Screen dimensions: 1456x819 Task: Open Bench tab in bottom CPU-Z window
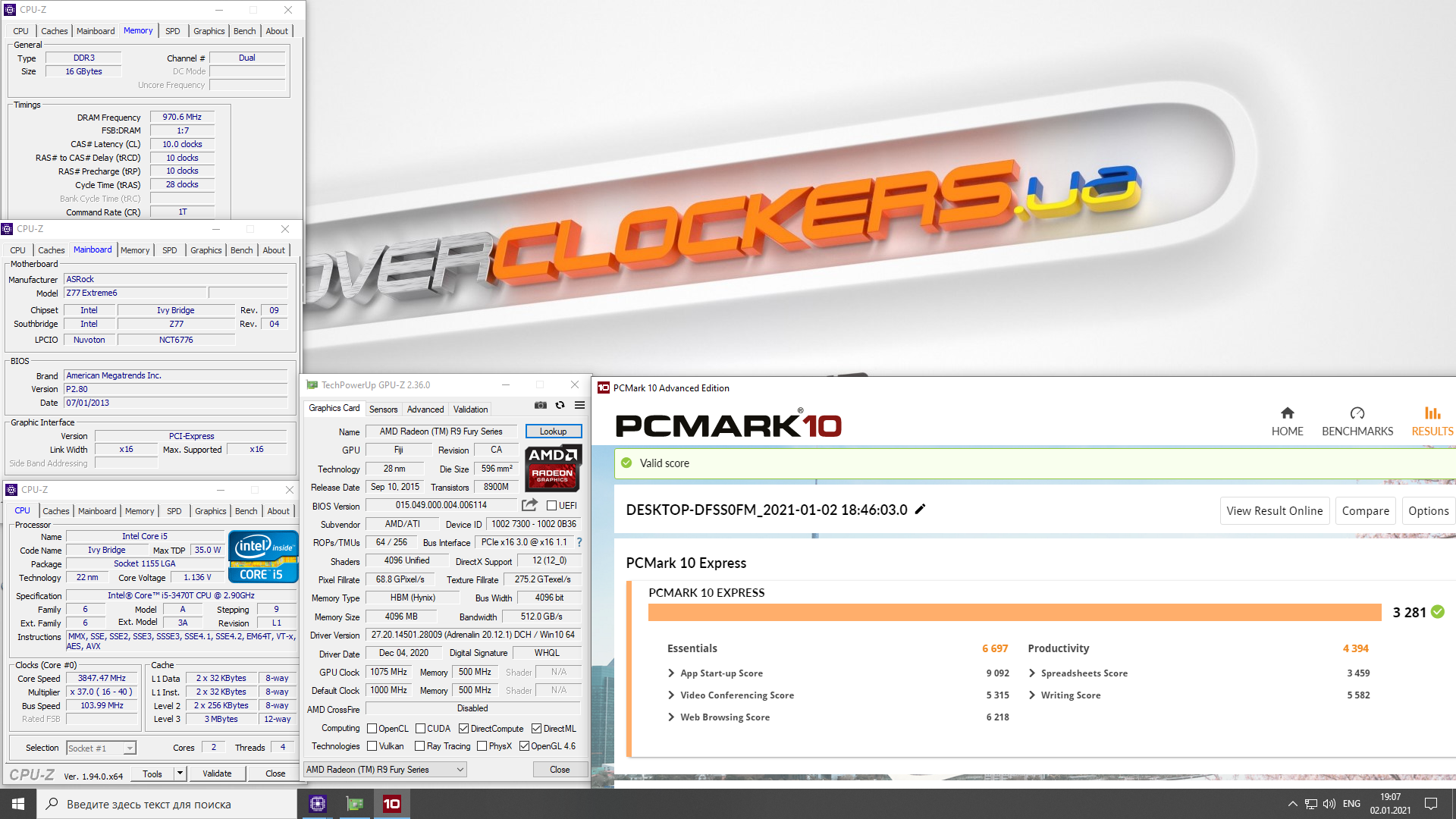(x=246, y=511)
